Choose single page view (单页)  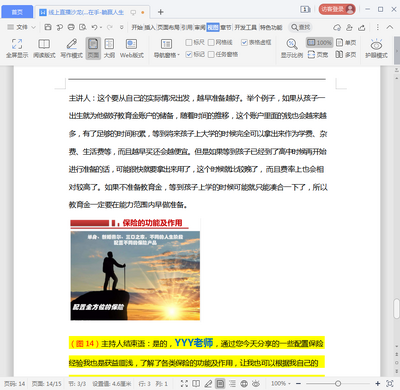(x=346, y=42)
